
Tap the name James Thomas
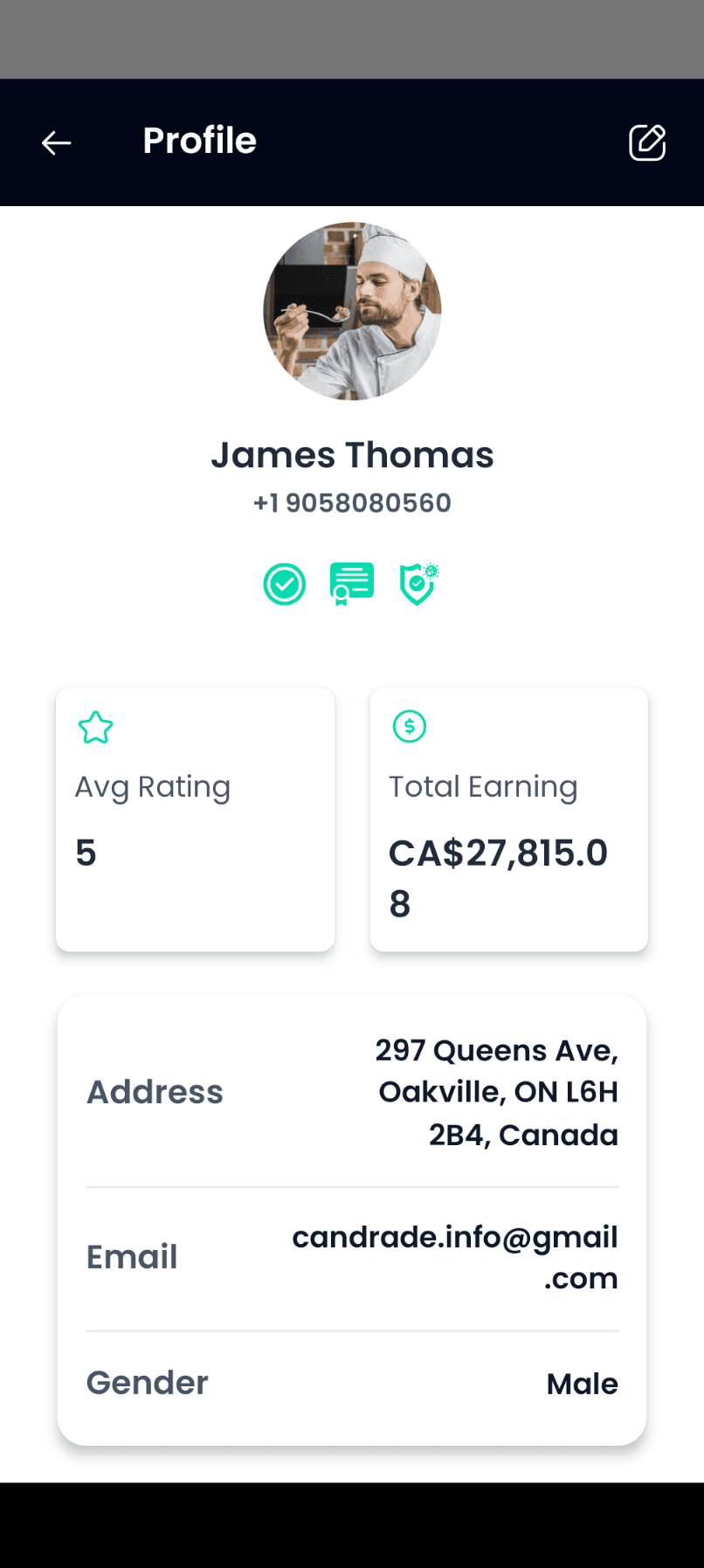point(352,455)
